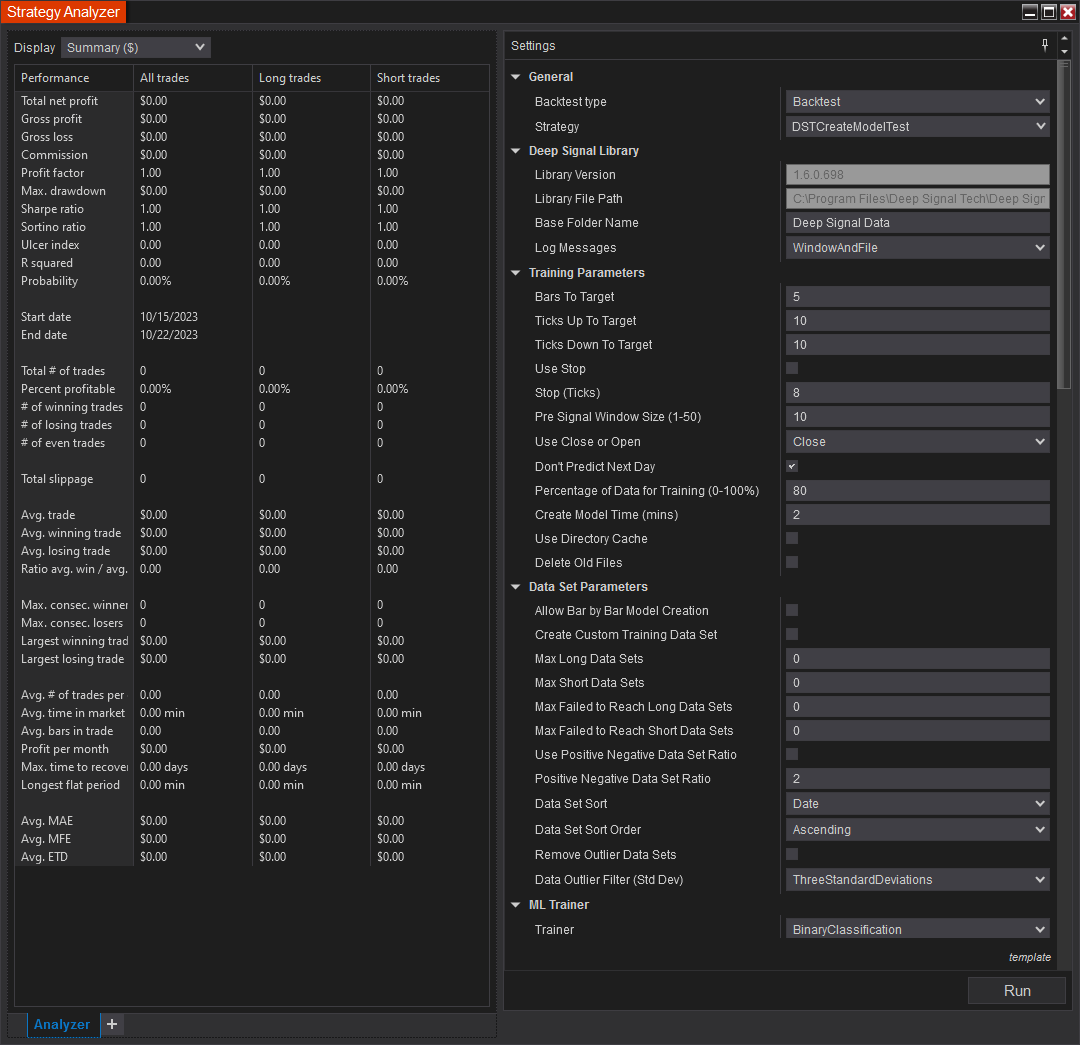Collapse the ML Trainer section
1080x1045 pixels.
click(x=516, y=905)
